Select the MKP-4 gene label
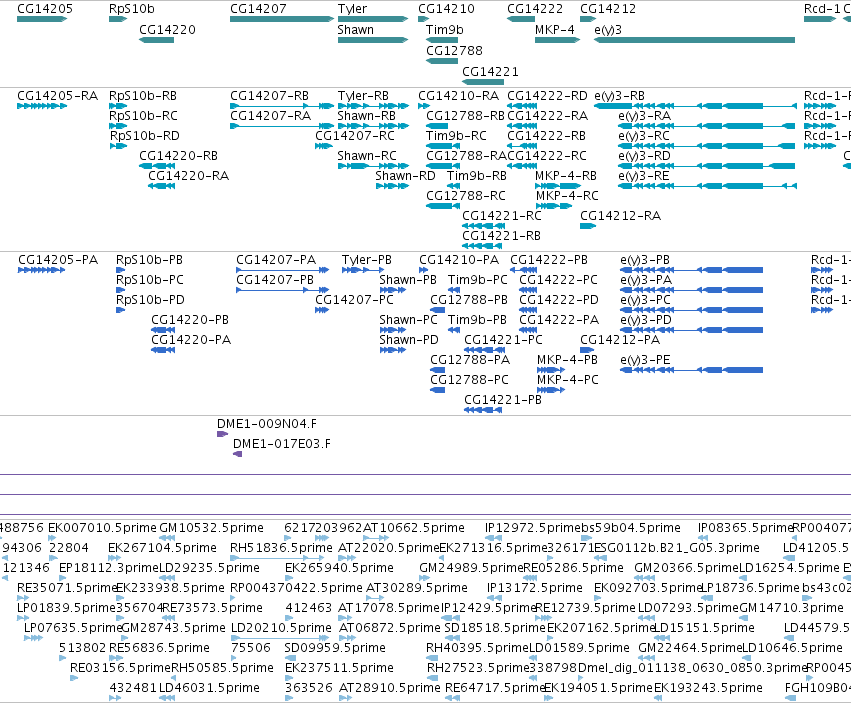The height and width of the screenshot is (703, 851). 555,29
